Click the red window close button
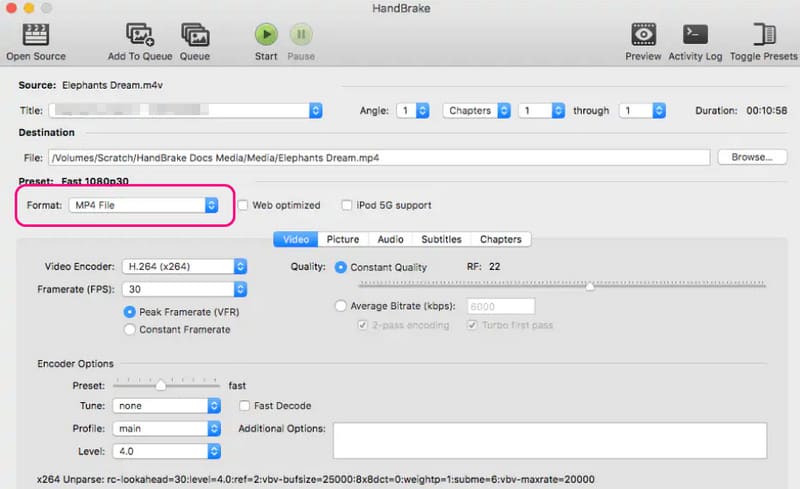The image size is (800, 489). (11, 7)
